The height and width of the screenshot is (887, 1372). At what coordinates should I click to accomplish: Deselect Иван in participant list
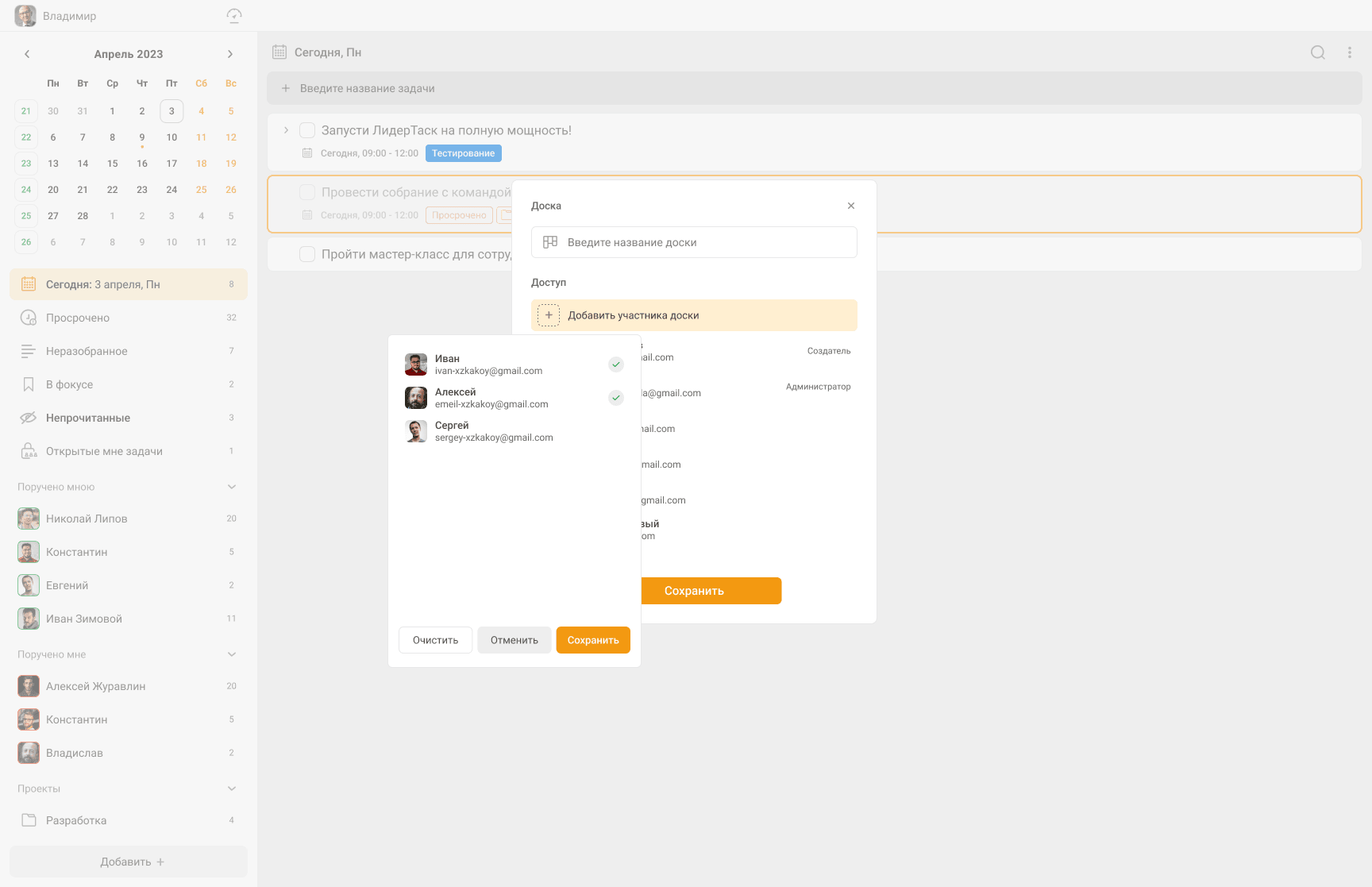pos(616,364)
